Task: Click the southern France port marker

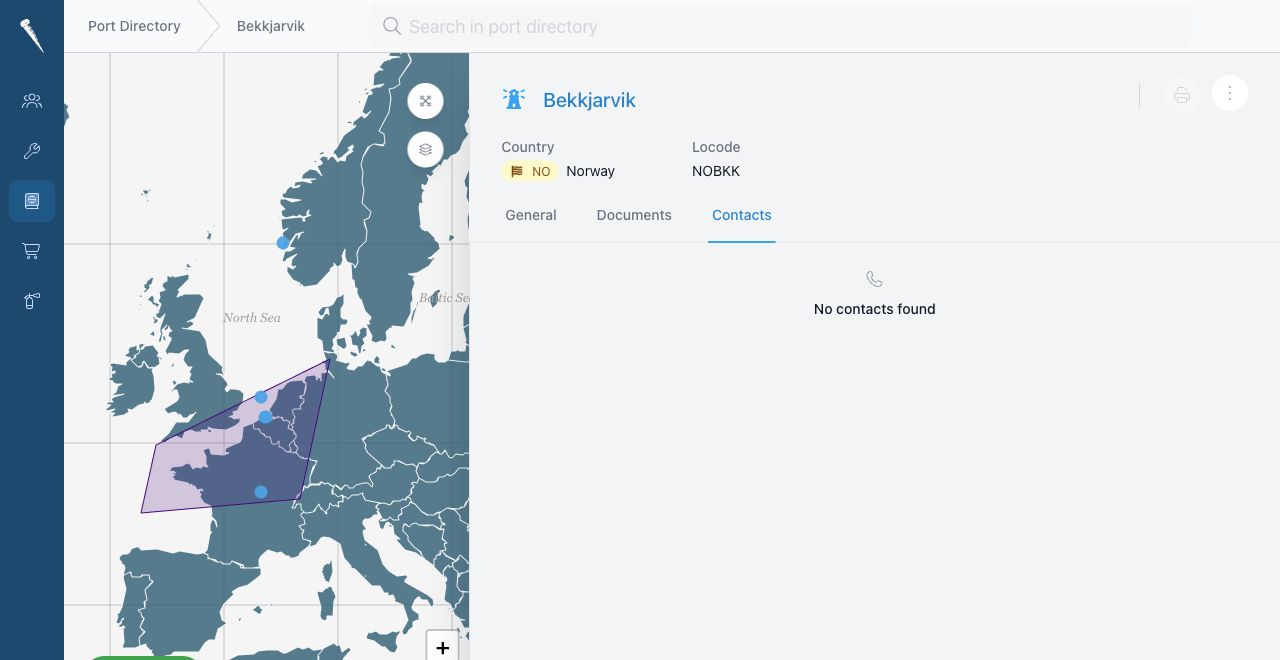Action: click(x=261, y=492)
